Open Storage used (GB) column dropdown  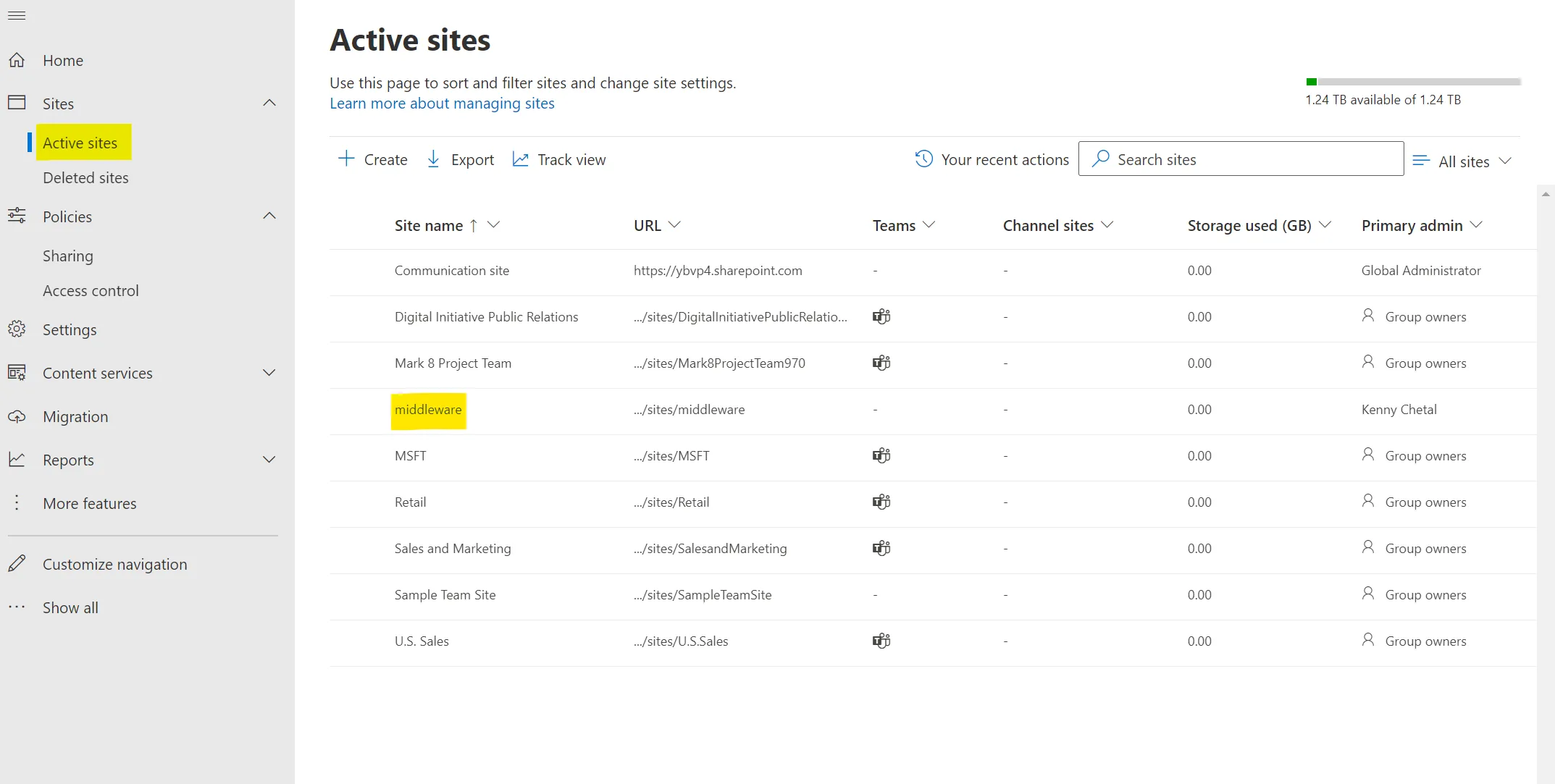(x=1325, y=225)
